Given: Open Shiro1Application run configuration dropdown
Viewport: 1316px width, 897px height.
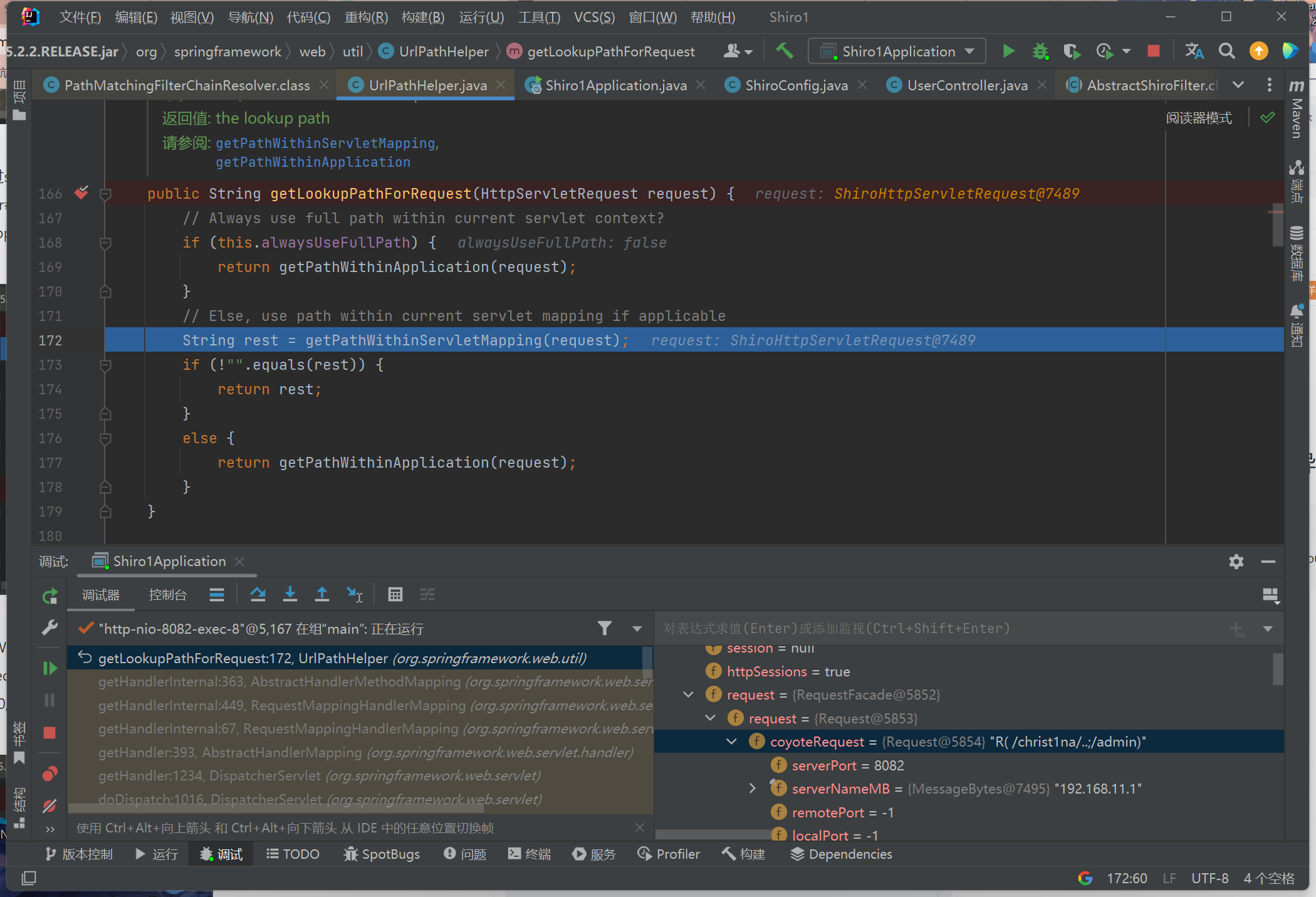Looking at the screenshot, I should (x=897, y=51).
